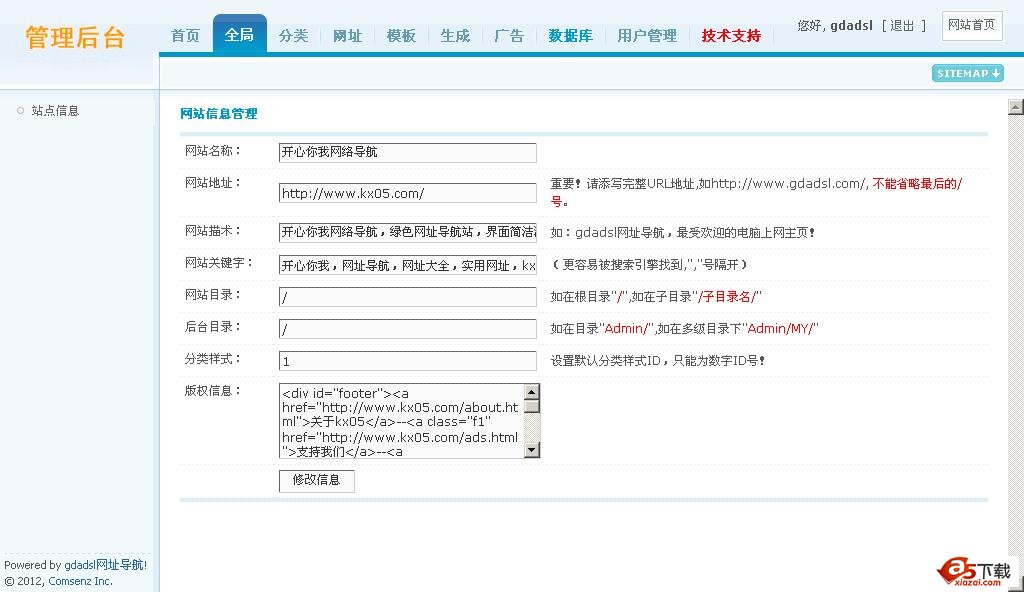Click the SITEMAP button icon
The image size is (1024, 592).
point(967,73)
